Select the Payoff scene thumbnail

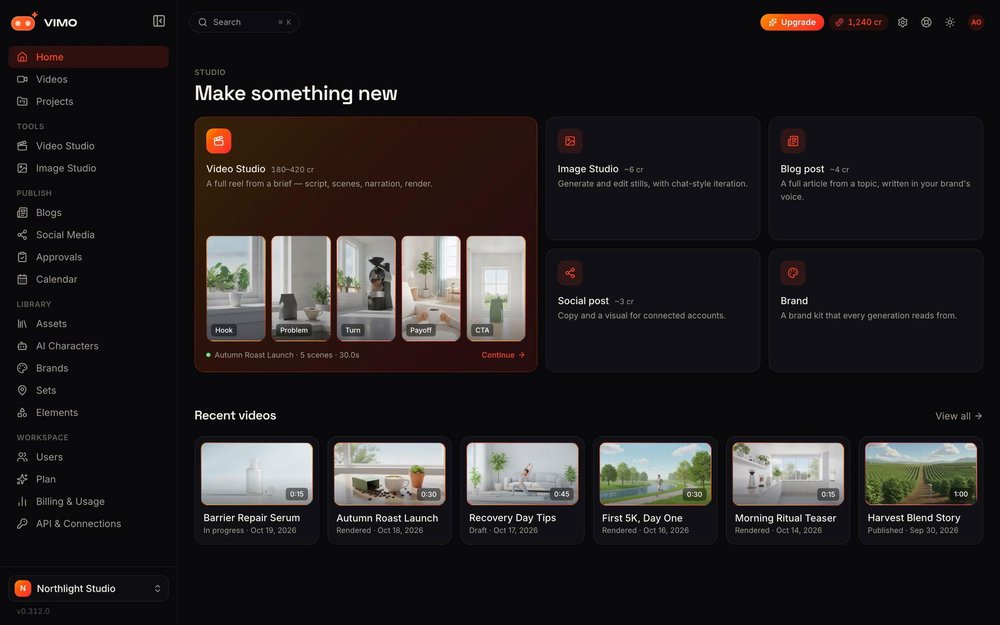click(x=431, y=288)
